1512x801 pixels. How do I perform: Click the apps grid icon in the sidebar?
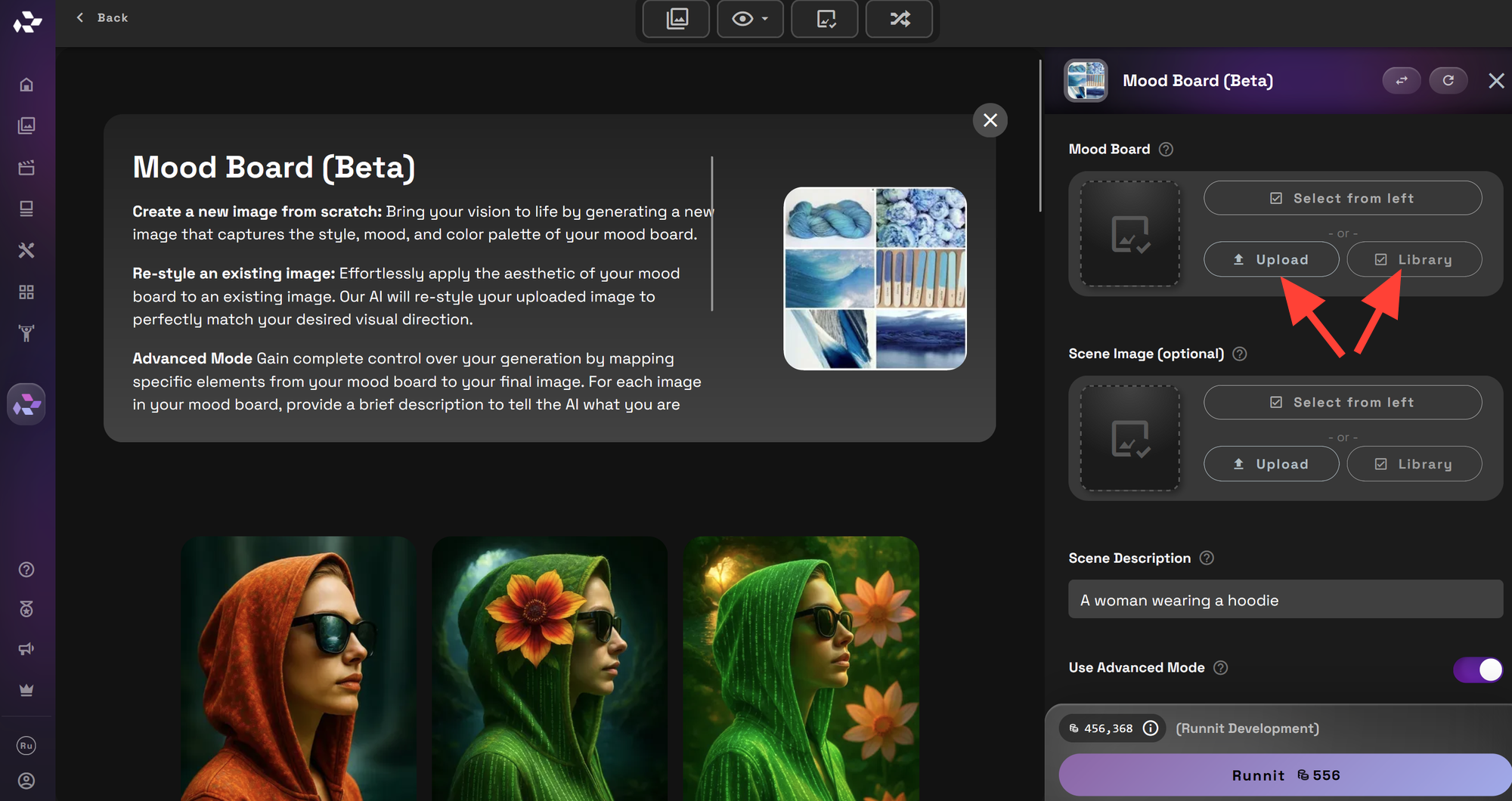(x=26, y=292)
